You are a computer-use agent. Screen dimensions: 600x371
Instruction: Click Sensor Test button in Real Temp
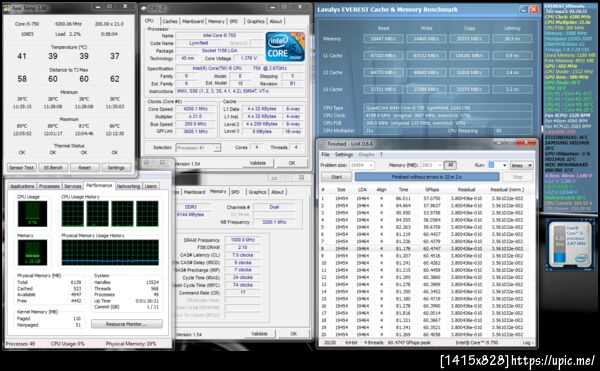click(21, 168)
